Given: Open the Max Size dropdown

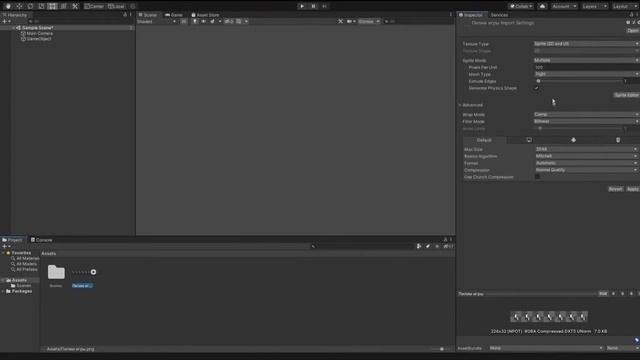Looking at the screenshot, I should (x=586, y=149).
